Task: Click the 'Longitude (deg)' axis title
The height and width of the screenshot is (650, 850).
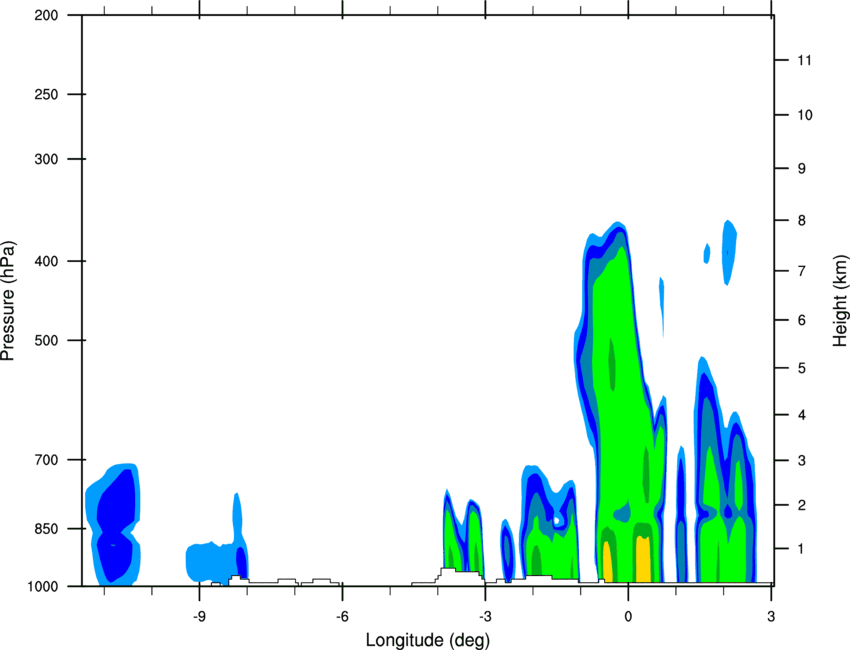Action: pos(428,640)
